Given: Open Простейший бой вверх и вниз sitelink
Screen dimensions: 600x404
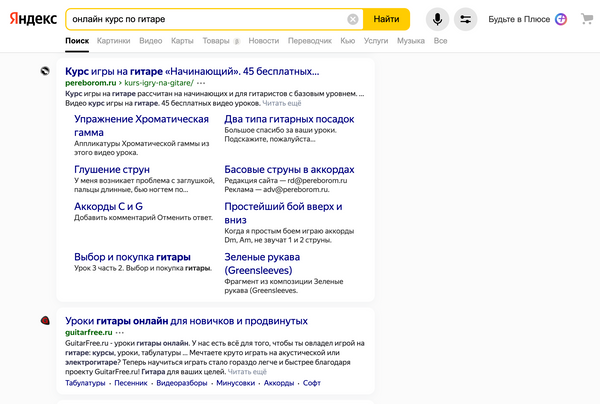Looking at the screenshot, I should tap(283, 213).
